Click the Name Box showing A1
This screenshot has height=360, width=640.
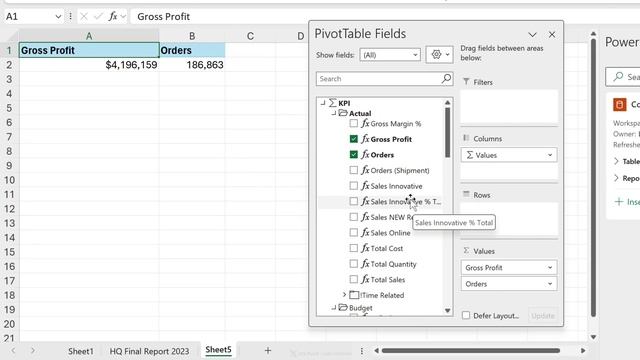coord(28,16)
